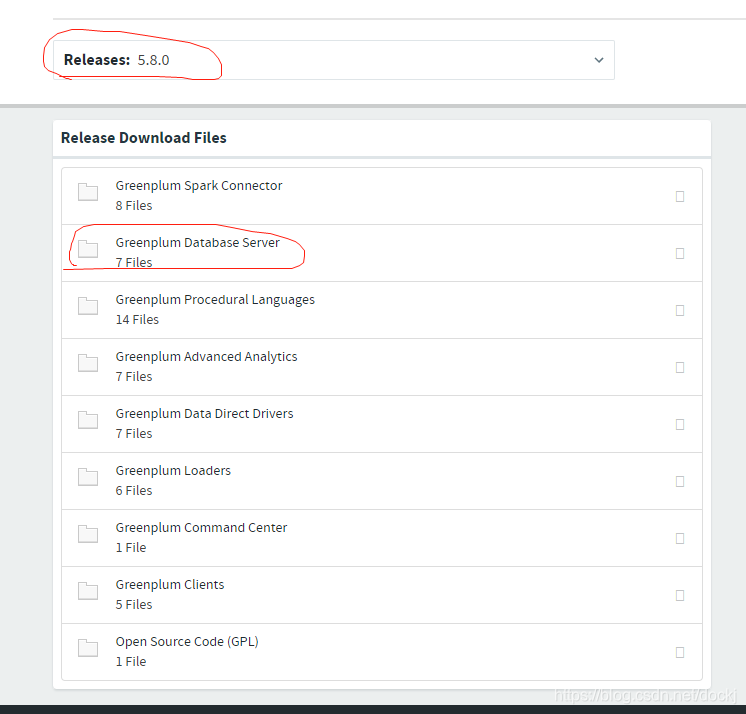The width and height of the screenshot is (746, 714).
Task: Tick the checkbox for Open Source Code (GPL)
Action: tap(680, 652)
